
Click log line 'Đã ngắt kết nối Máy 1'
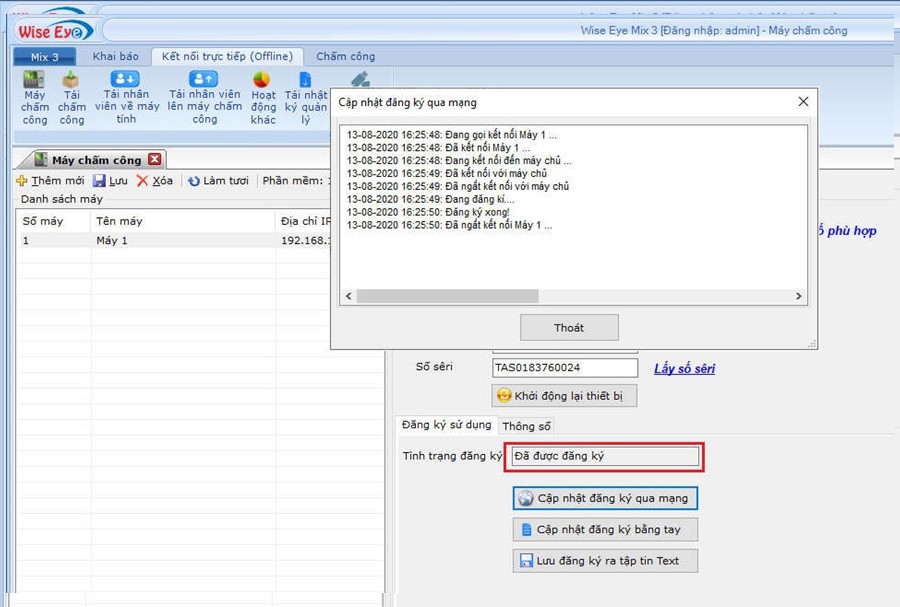tap(449, 225)
